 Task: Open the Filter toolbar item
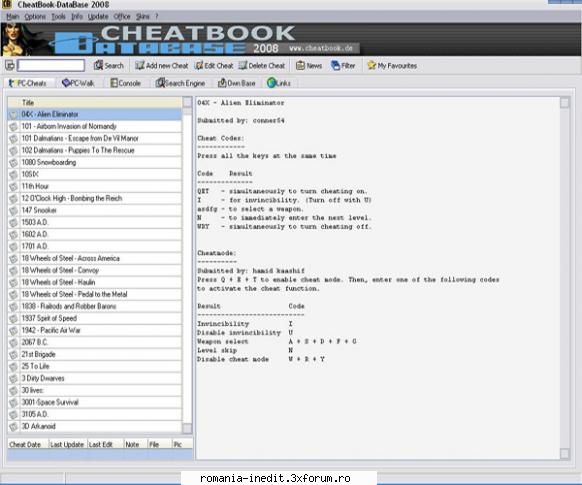point(343,66)
